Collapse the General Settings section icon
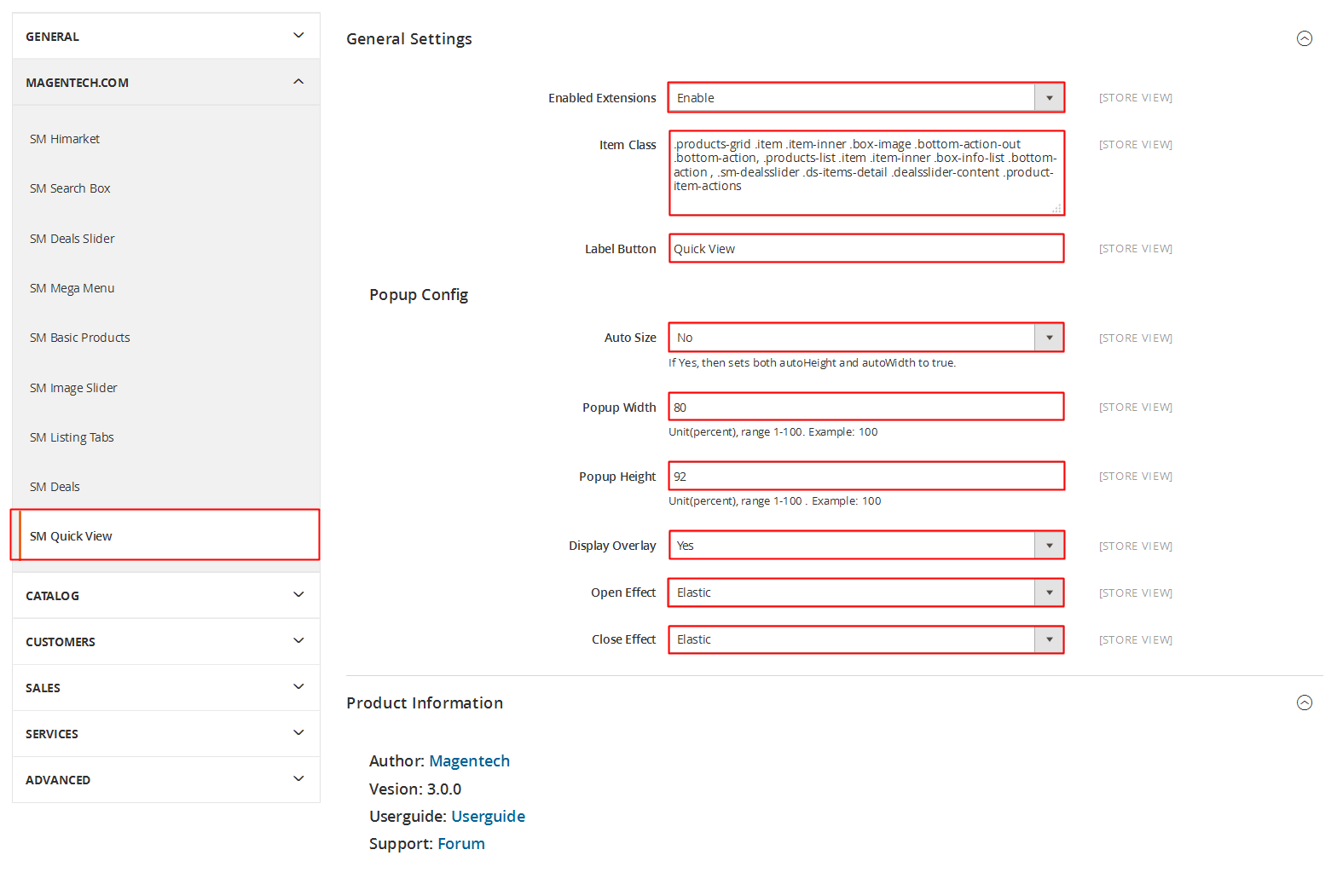1337x896 pixels. (x=1304, y=38)
